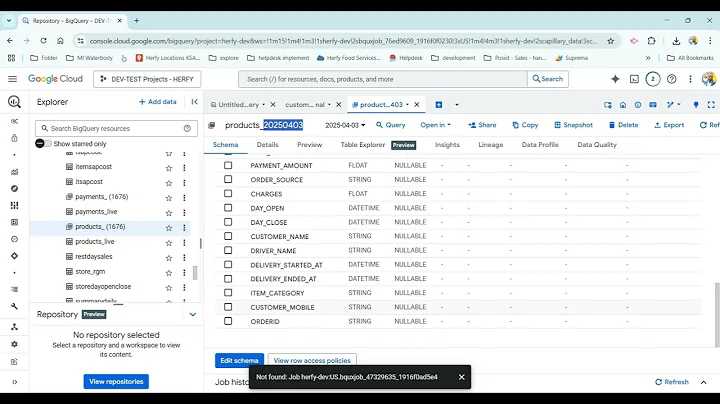Close the product...403 tab
720x404 pixels.
click(416, 105)
